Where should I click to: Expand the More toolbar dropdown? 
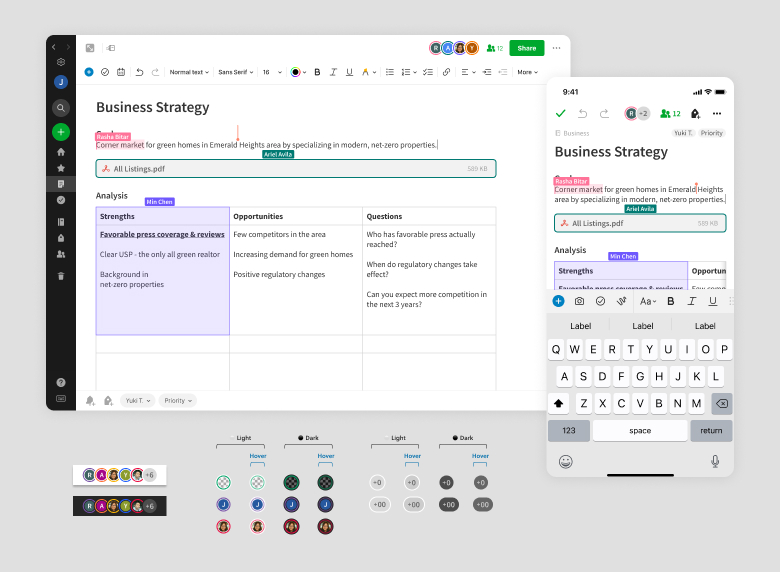coord(527,72)
